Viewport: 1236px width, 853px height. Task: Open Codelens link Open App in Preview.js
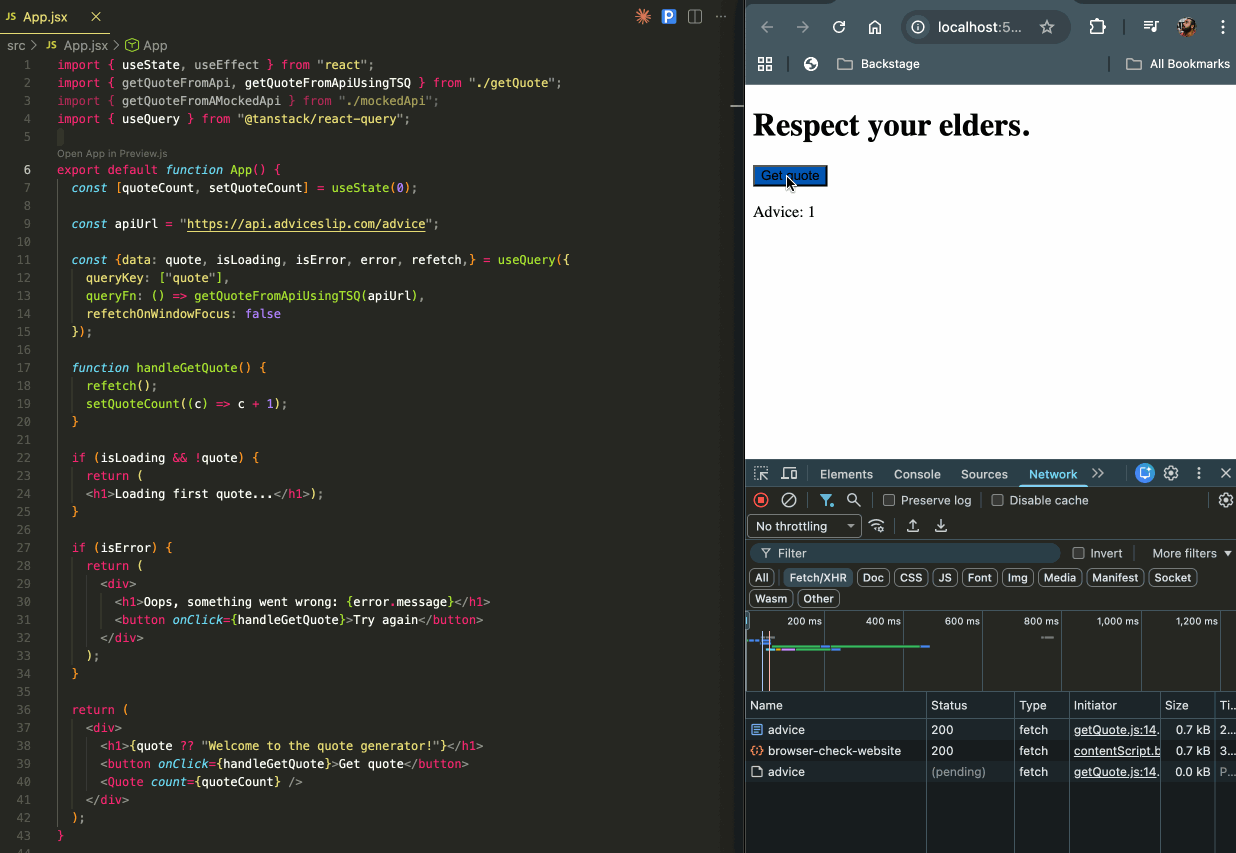coord(112,154)
